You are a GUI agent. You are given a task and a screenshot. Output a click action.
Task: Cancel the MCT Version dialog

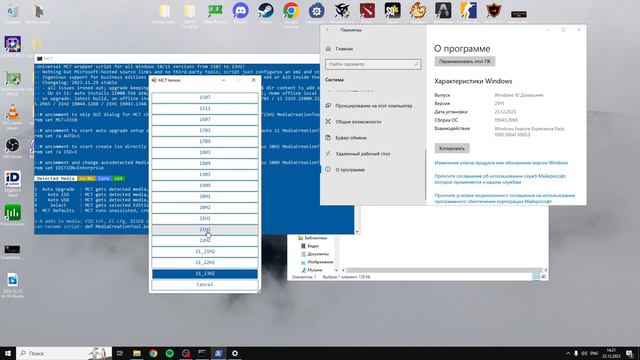click(x=205, y=284)
